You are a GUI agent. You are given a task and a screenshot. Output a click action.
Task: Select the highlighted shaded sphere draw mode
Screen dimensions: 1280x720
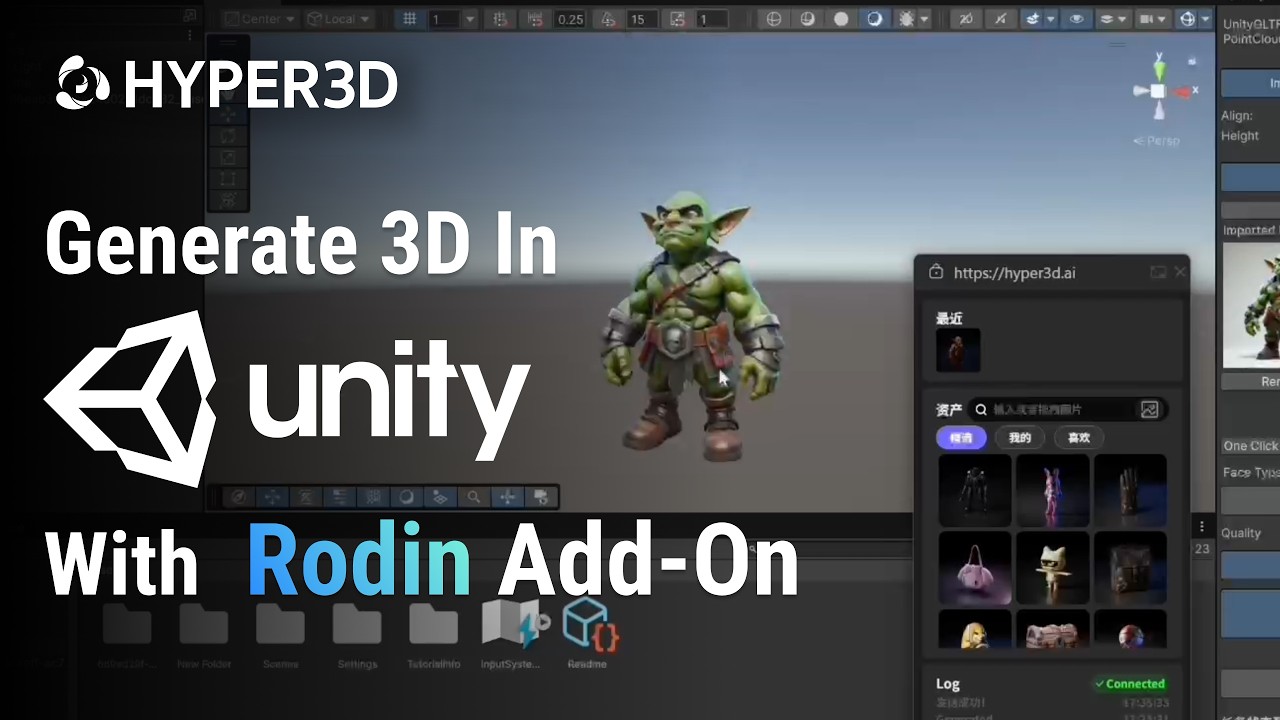coord(875,18)
